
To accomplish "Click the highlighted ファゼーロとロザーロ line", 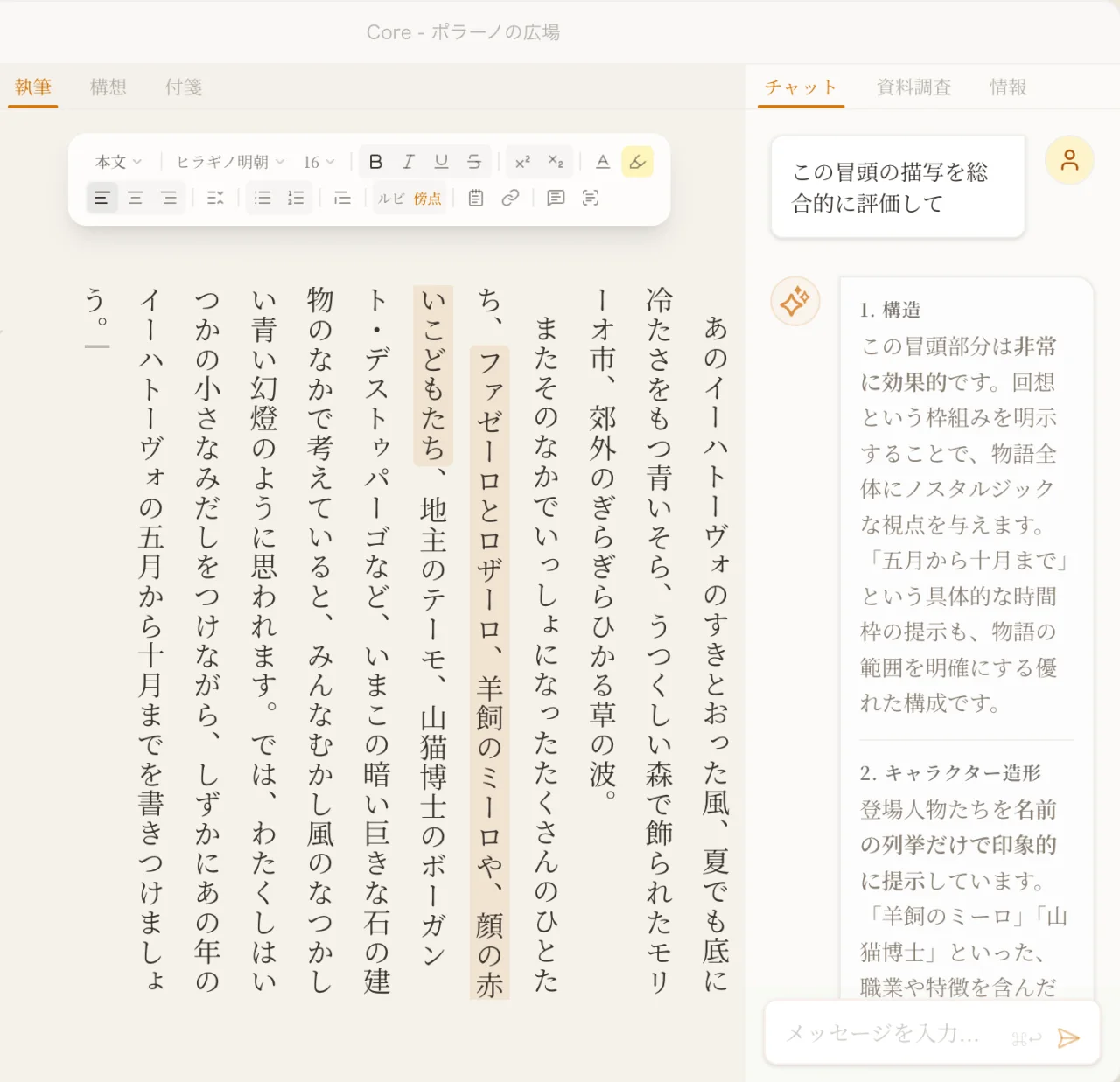I will point(490,673).
